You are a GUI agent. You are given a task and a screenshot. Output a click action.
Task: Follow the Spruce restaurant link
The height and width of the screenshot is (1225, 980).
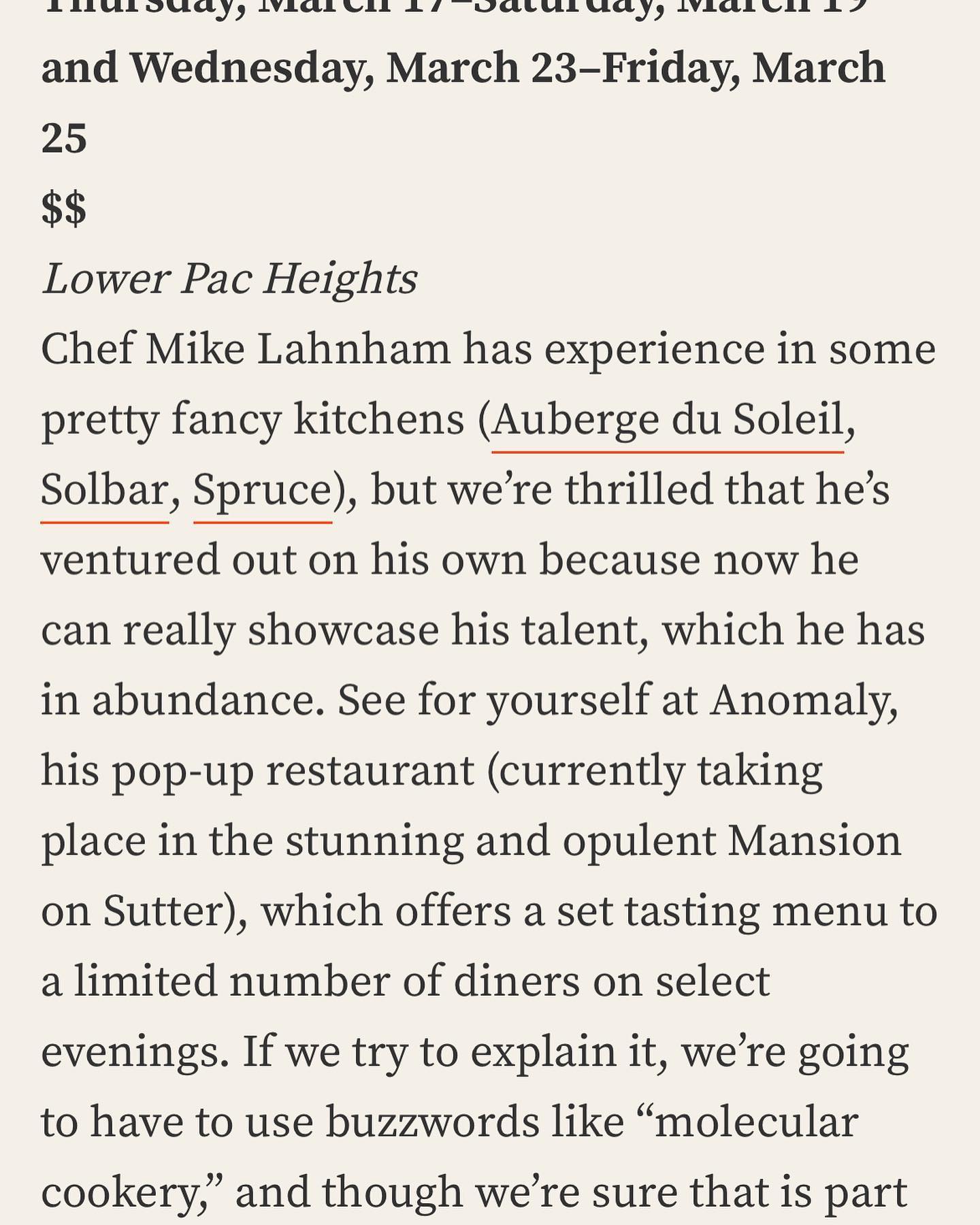[x=263, y=490]
